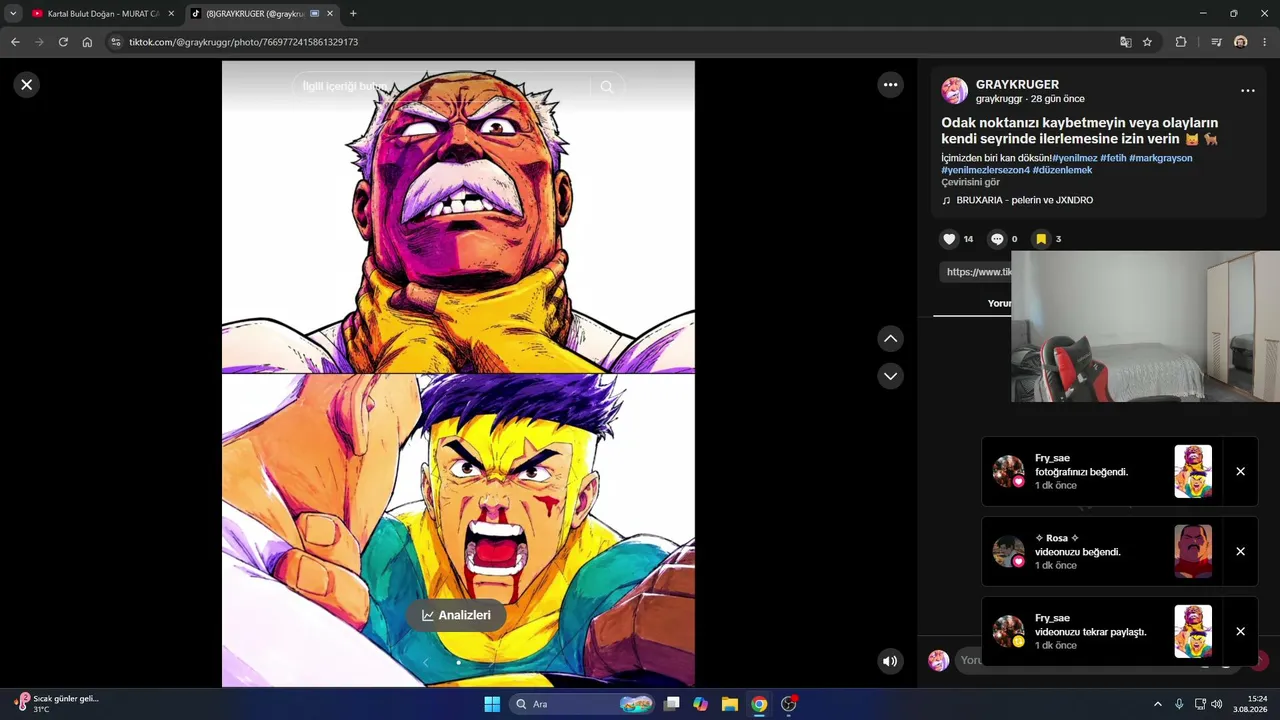Translate this page via address bar icon
The width and height of the screenshot is (1280, 720).
pos(1126,42)
